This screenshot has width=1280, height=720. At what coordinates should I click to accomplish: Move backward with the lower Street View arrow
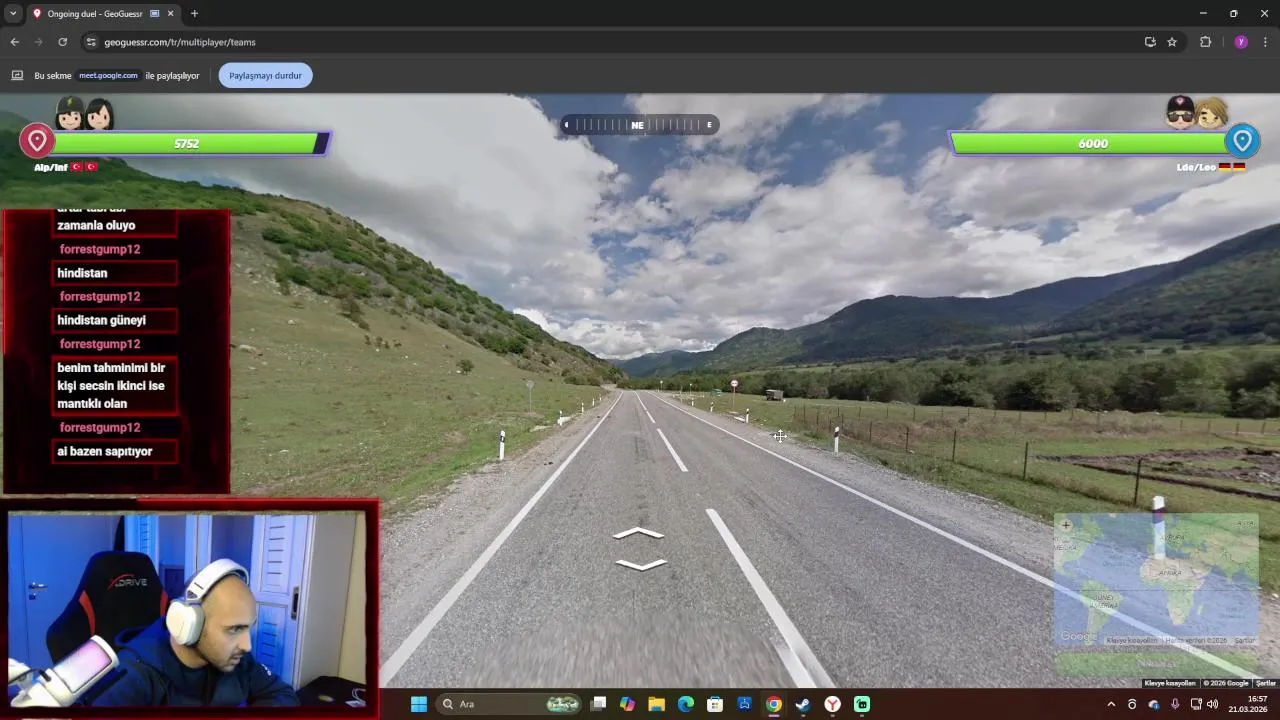coord(640,565)
